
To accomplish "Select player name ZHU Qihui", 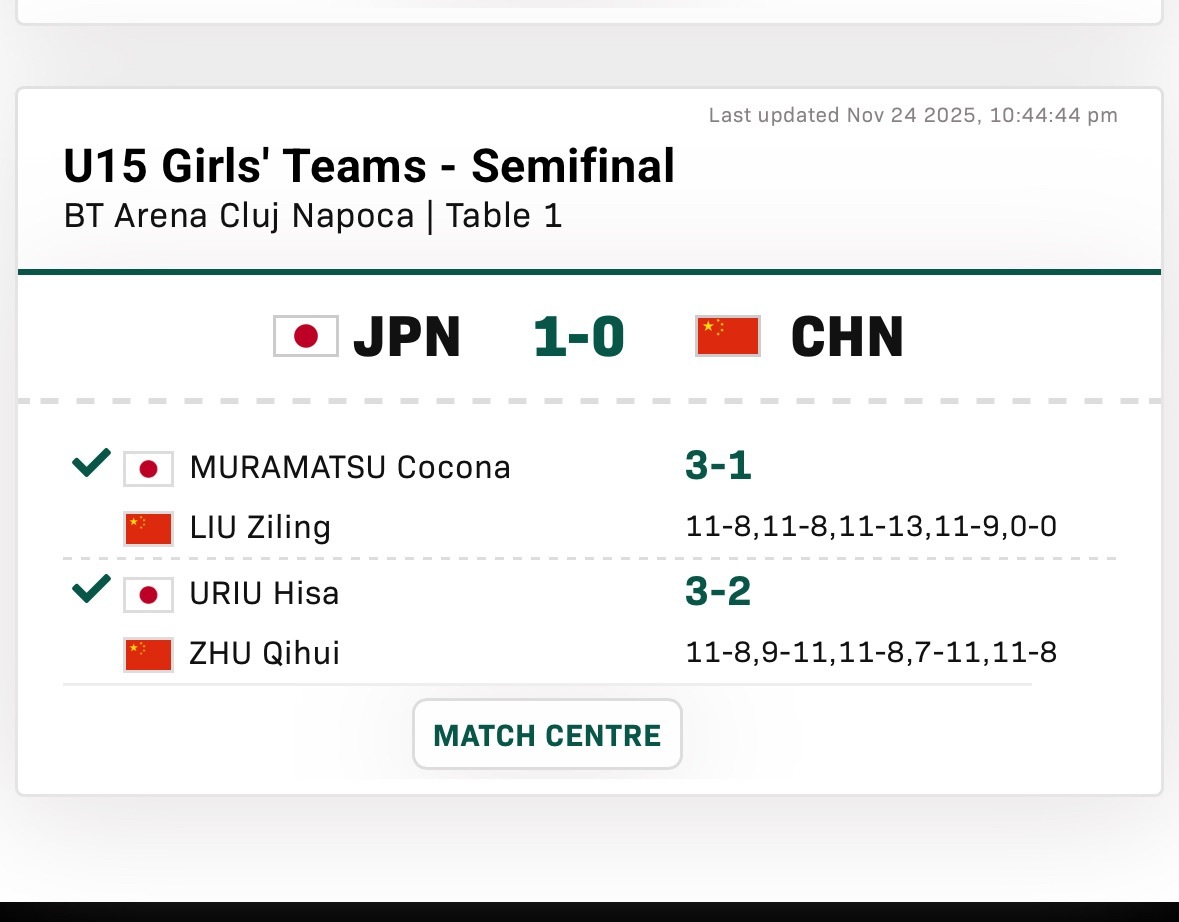I will [x=264, y=654].
